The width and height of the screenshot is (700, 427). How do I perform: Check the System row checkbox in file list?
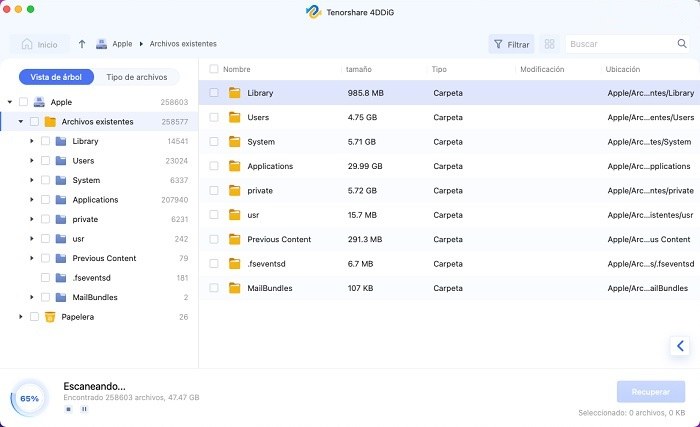pos(214,142)
